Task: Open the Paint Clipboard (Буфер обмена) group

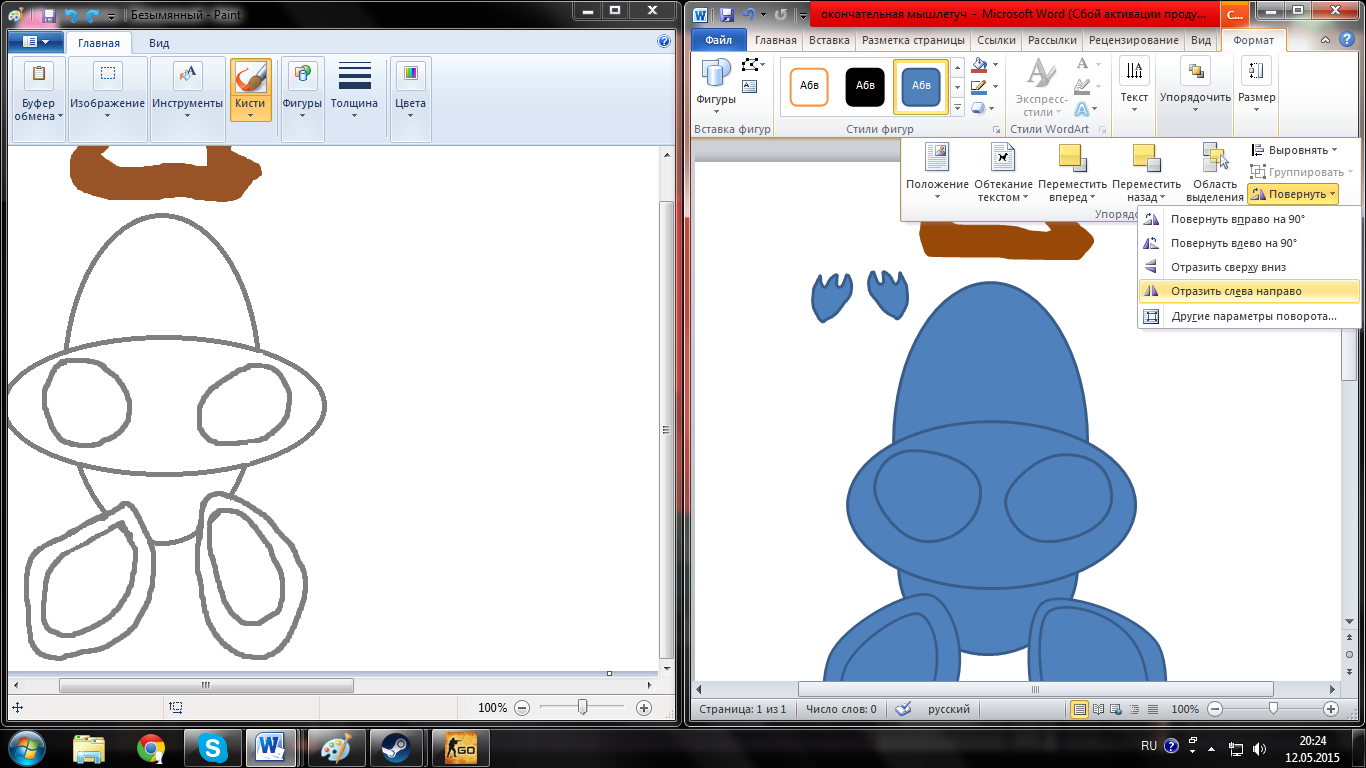Action: (x=39, y=96)
